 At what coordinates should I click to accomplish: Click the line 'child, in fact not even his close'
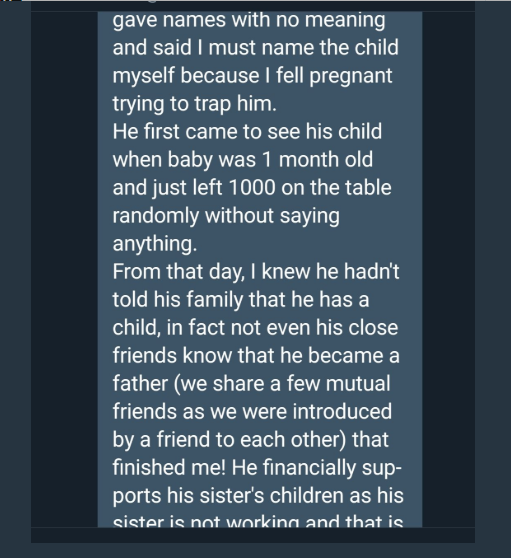click(255, 327)
